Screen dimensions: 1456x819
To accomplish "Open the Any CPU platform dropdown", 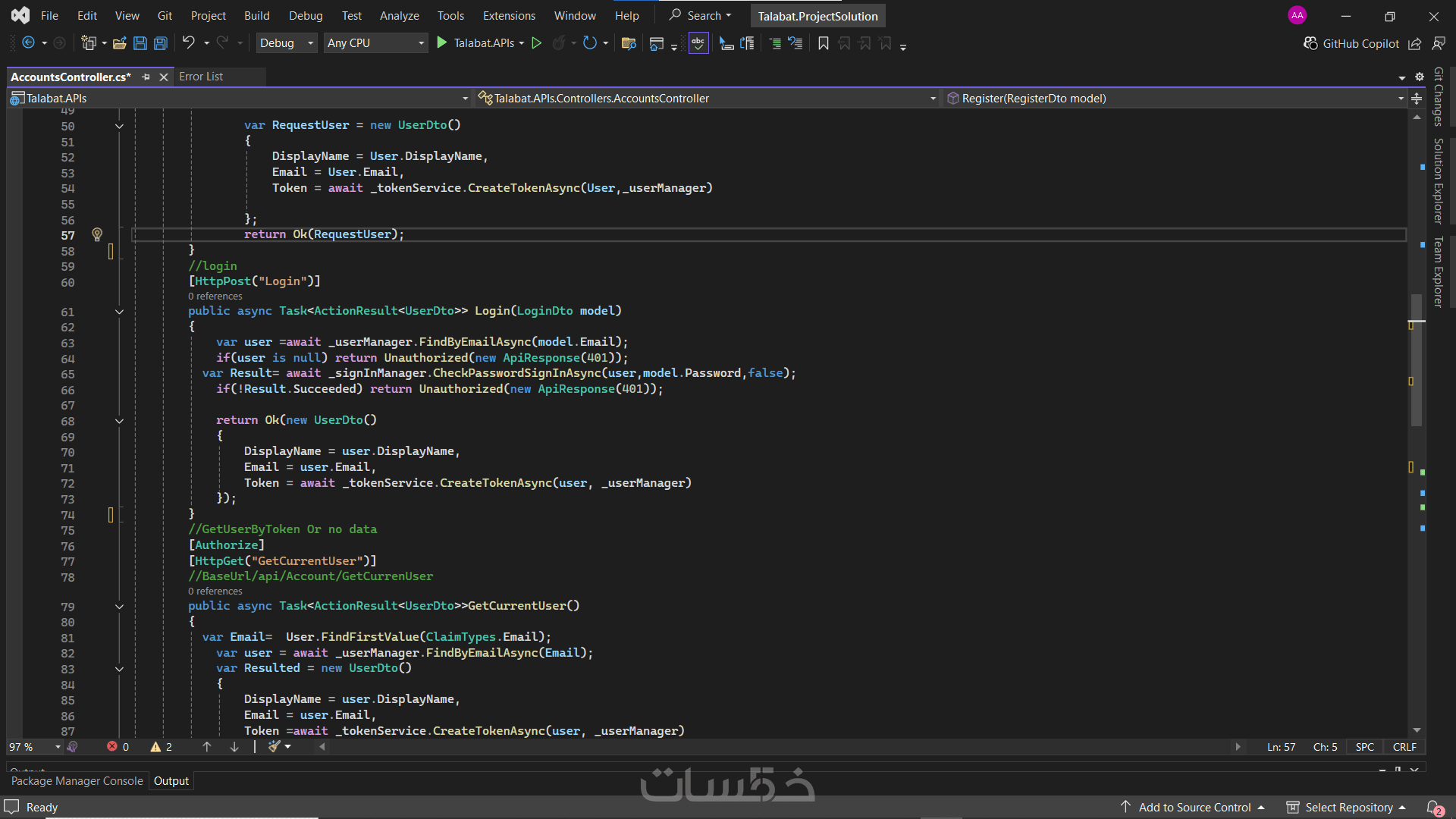I will 375,43.
